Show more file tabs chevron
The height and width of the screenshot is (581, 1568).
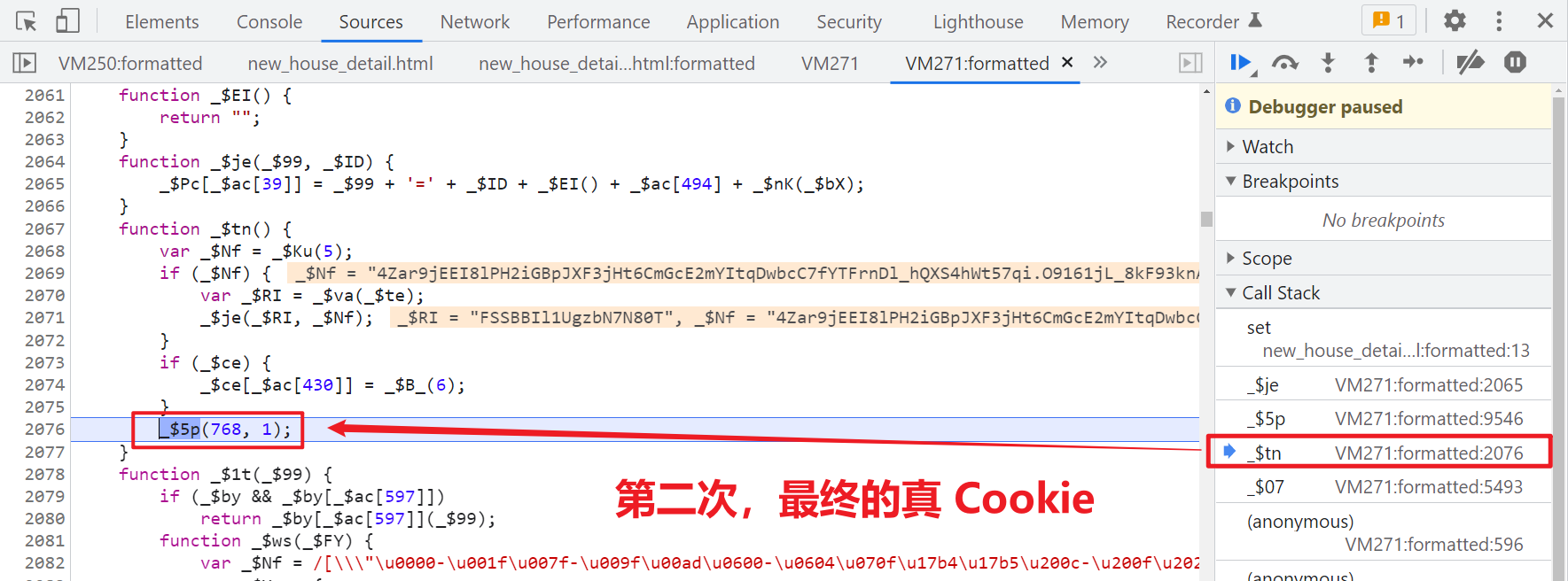point(1100,62)
